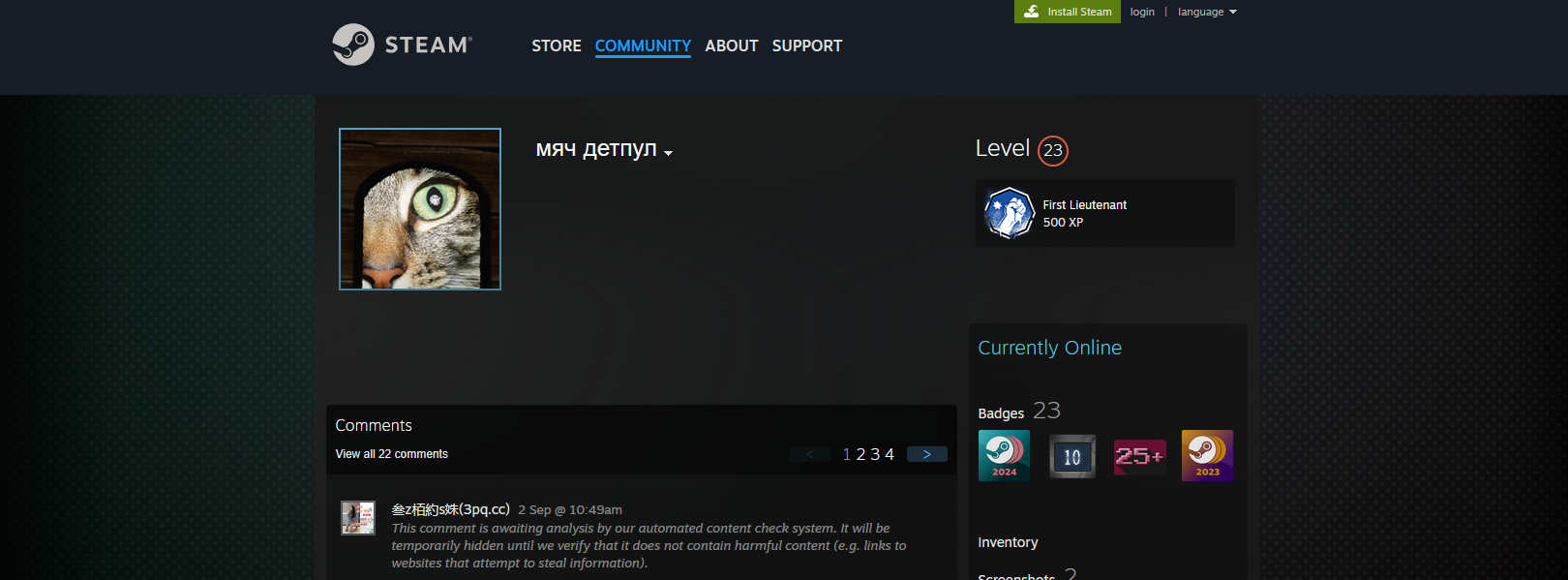Screen dimensions: 1568x580
Task: Open the 25+ games badge icon
Action: coord(1140,455)
